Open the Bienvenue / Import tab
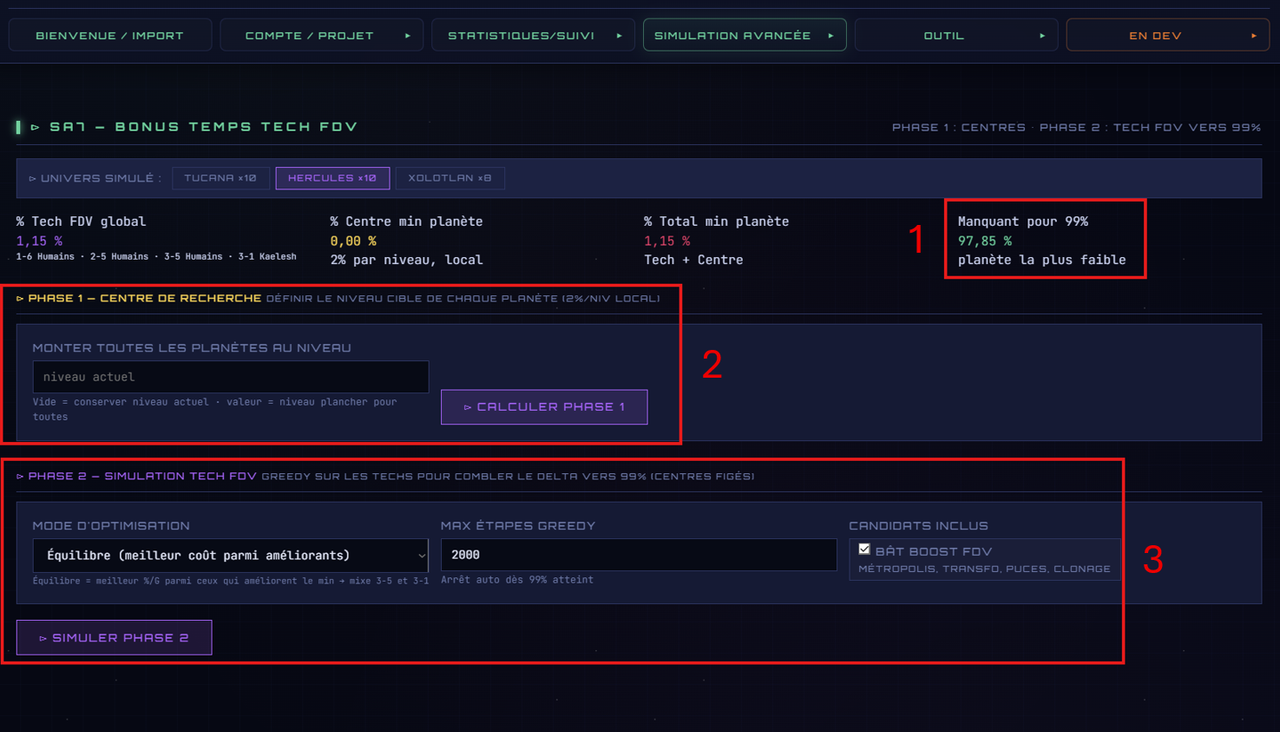The height and width of the screenshot is (732, 1280). point(110,35)
